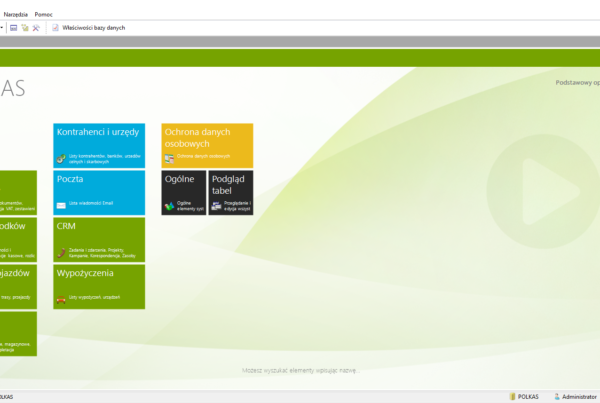This screenshot has width=600, height=403.
Task: Expand the toolbar dropdown arrow at left
Action: 3,28
